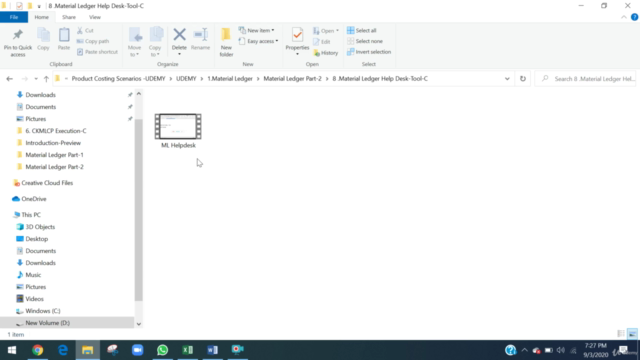Open Google Chrome from taskbar
Image resolution: width=640 pixels, height=360 pixels.
[38, 350]
